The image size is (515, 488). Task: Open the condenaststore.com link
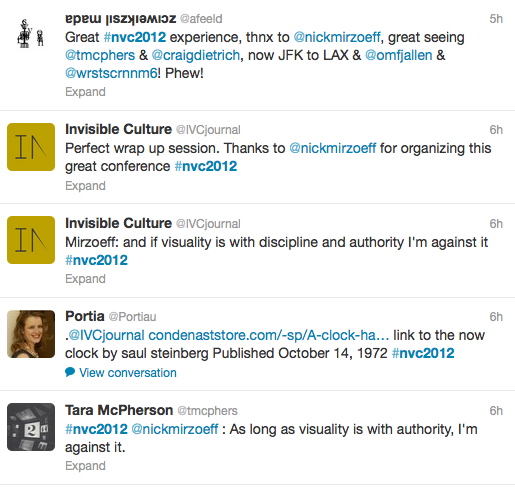(269, 335)
